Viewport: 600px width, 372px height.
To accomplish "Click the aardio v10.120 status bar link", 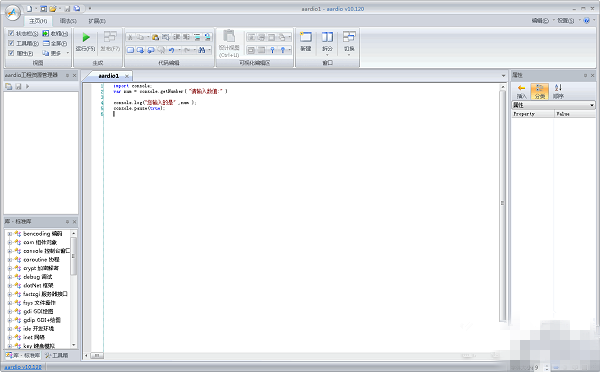I will 23,367.
